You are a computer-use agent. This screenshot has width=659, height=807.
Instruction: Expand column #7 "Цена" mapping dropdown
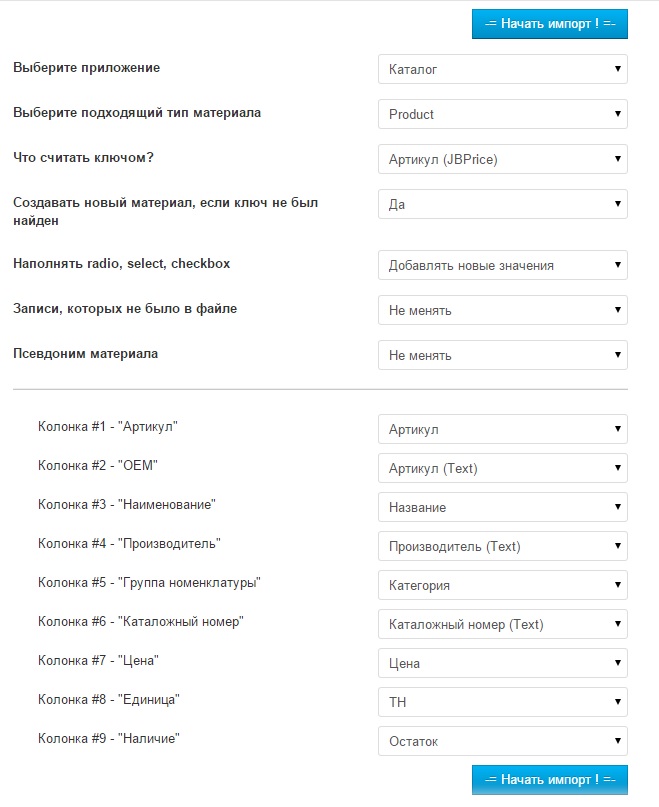(x=502, y=663)
